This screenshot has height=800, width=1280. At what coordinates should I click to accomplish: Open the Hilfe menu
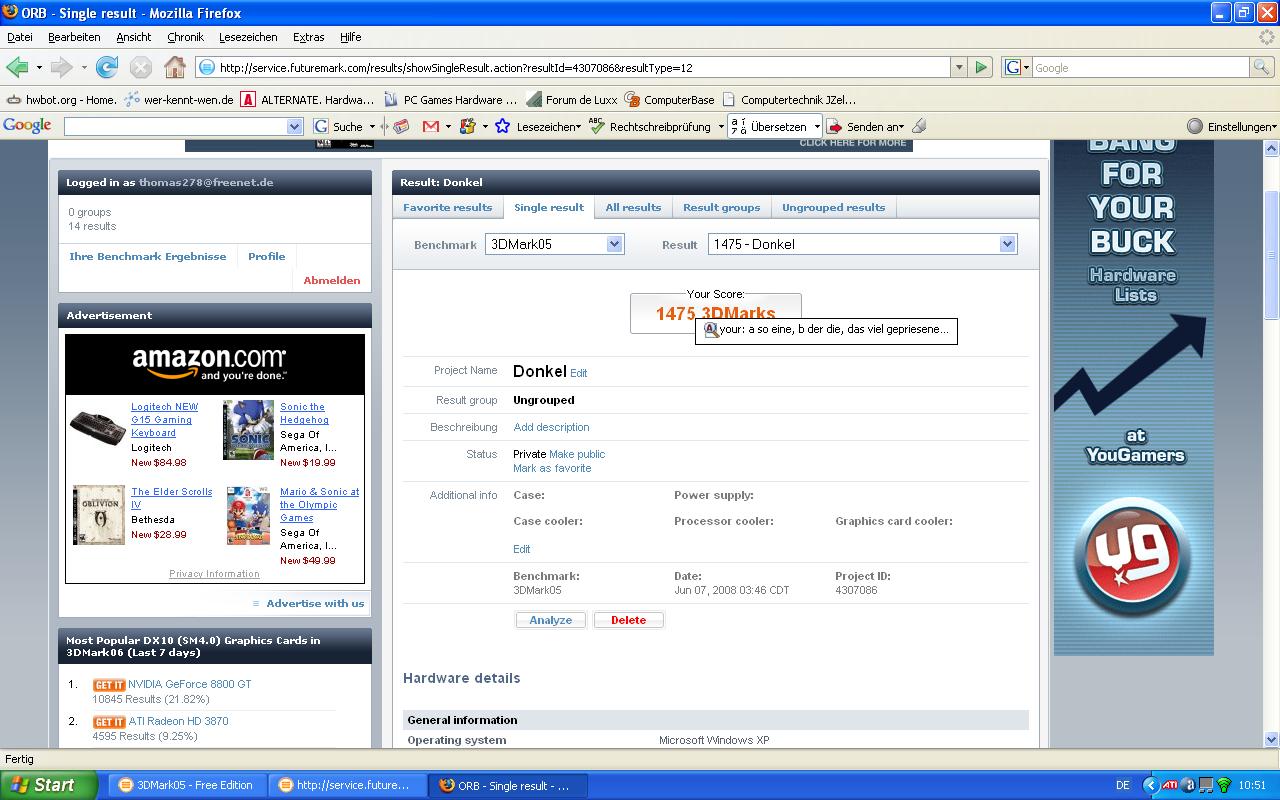(x=350, y=37)
